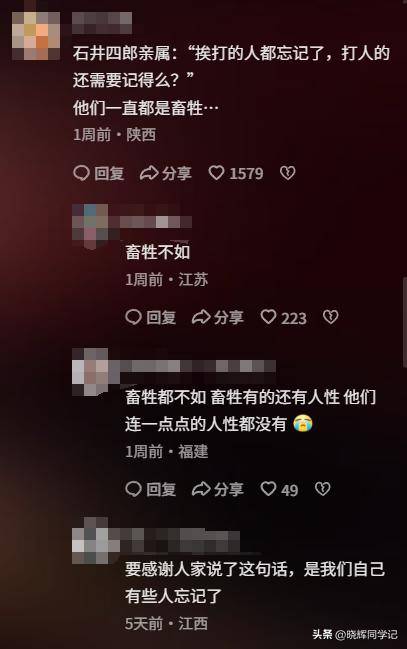Screen dimensions: 407x649
Task: Open first commenter's blurred username
Action: pyautogui.click(x=102, y=23)
